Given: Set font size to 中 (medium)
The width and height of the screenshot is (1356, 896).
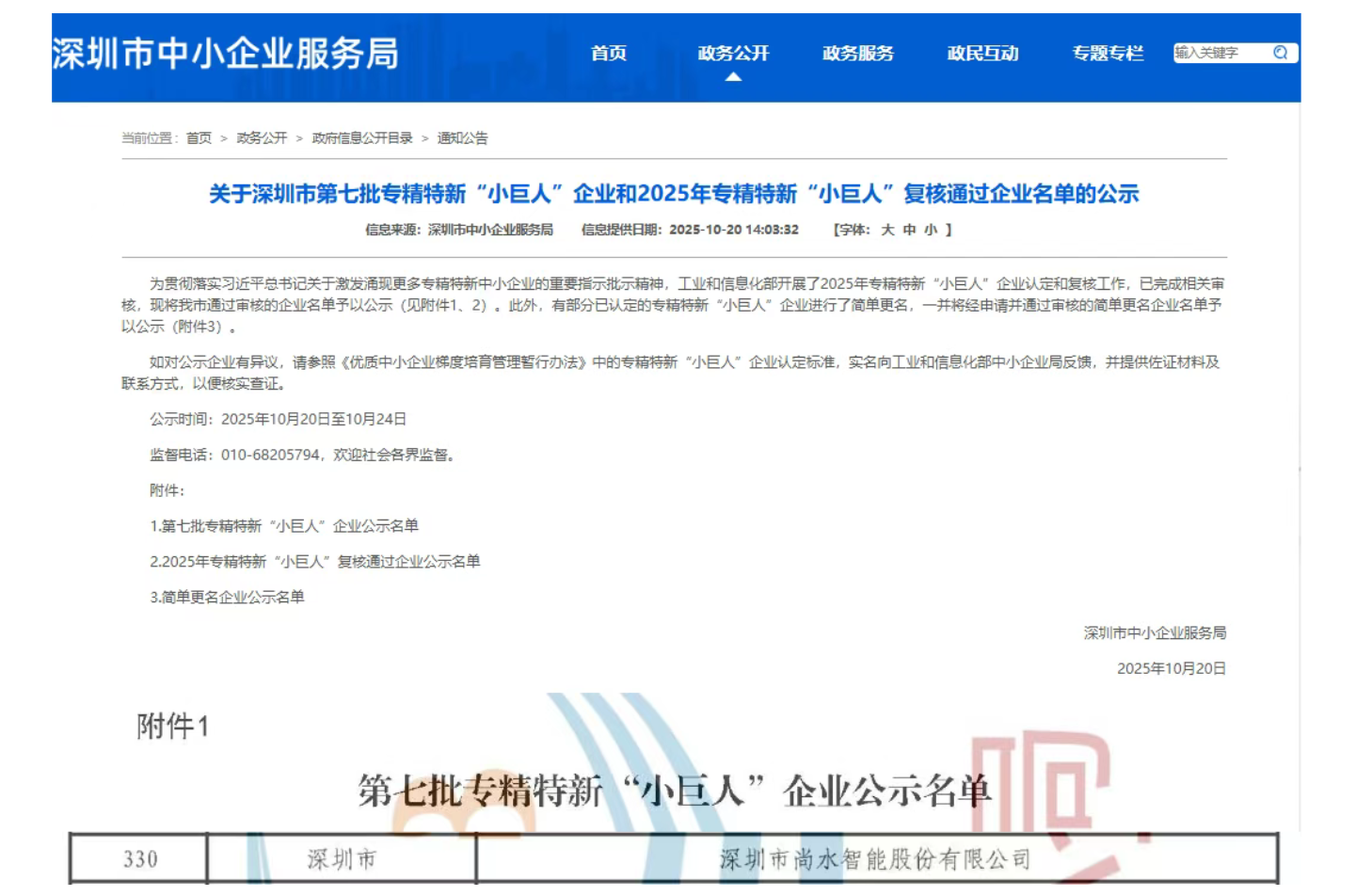Looking at the screenshot, I should click(x=908, y=230).
